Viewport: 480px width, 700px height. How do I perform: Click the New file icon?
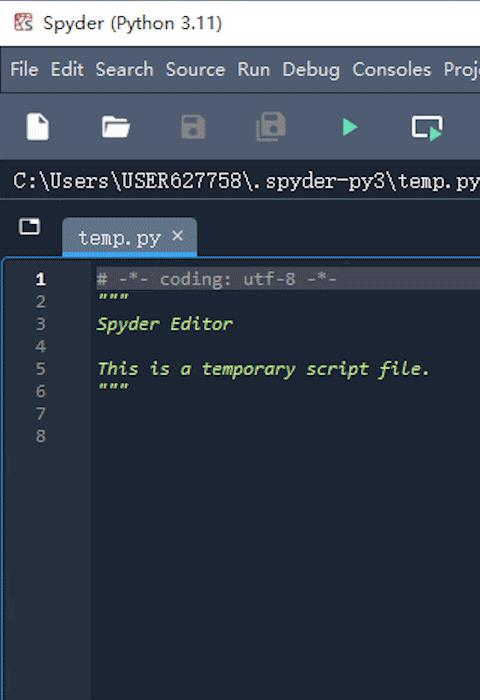tap(38, 127)
